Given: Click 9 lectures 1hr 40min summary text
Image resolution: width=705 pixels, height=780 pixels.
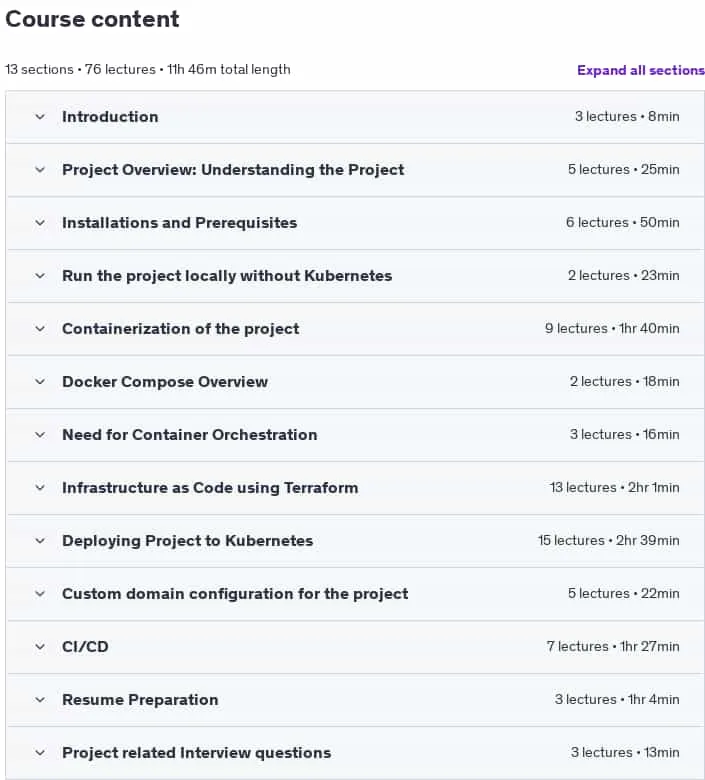Looking at the screenshot, I should pyautogui.click(x=612, y=328).
